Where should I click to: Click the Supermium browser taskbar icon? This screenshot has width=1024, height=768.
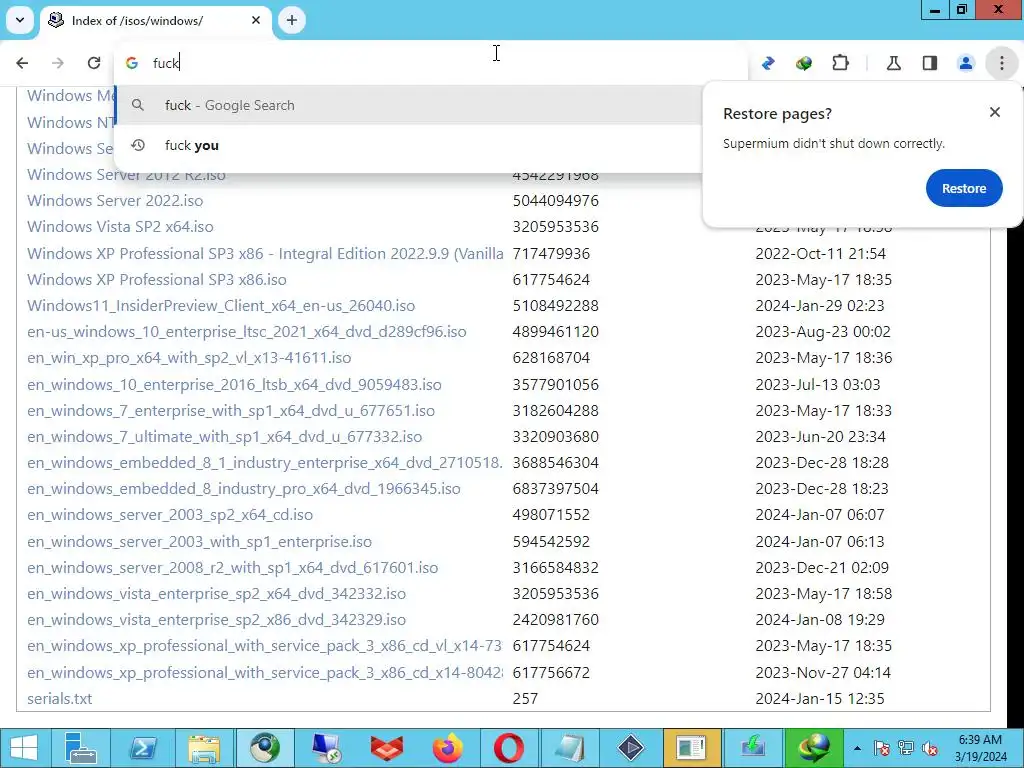(264, 748)
